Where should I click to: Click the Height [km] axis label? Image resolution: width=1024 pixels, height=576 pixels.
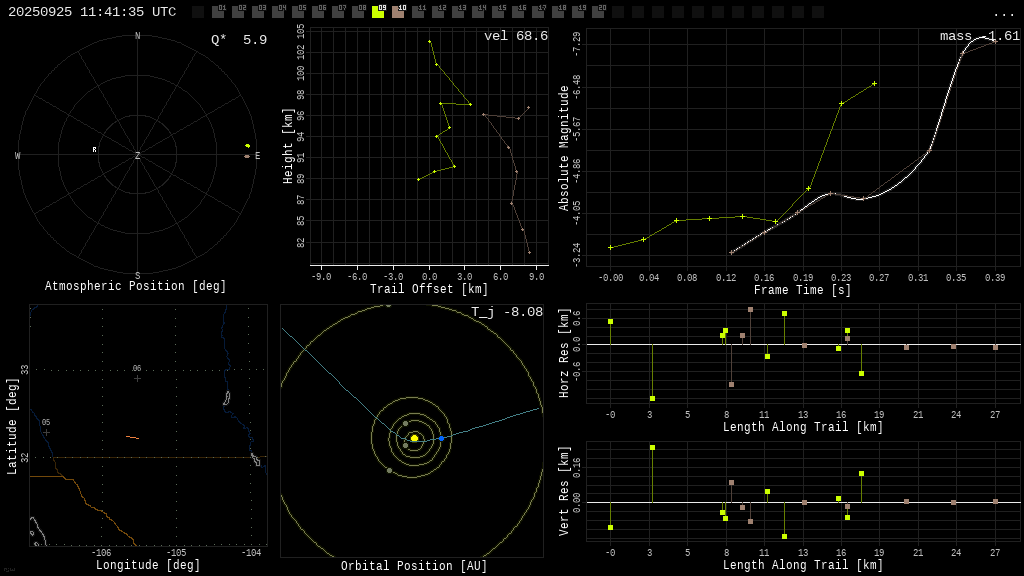coord(288,146)
